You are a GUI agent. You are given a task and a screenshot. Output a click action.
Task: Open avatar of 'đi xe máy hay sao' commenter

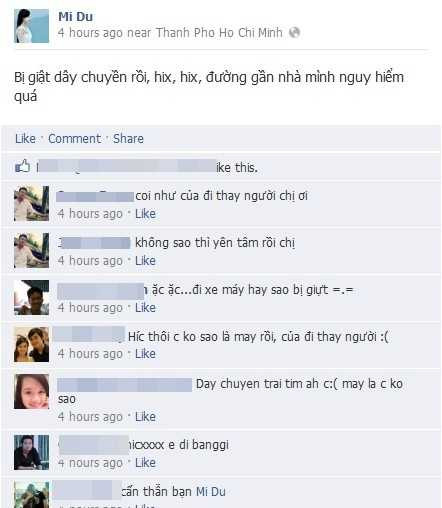[31, 298]
